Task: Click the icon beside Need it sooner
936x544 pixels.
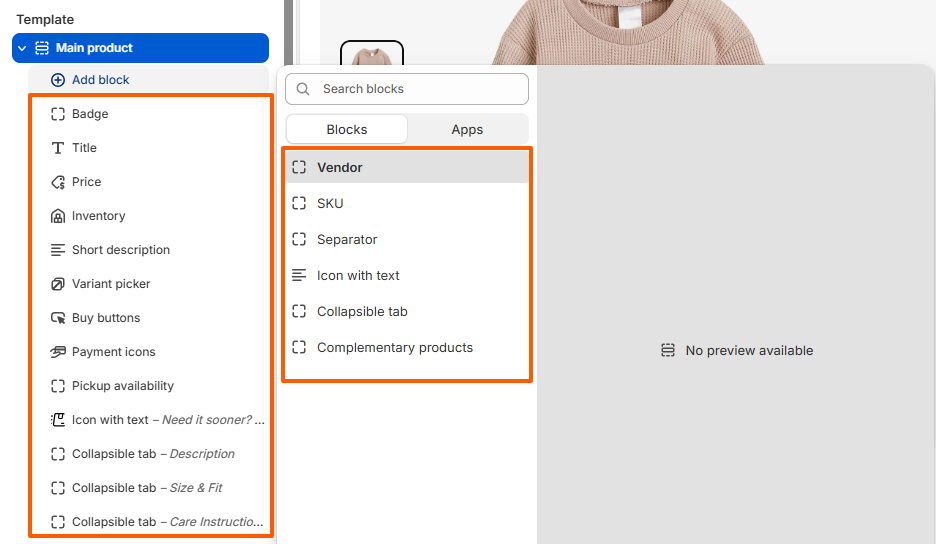Action: point(58,420)
